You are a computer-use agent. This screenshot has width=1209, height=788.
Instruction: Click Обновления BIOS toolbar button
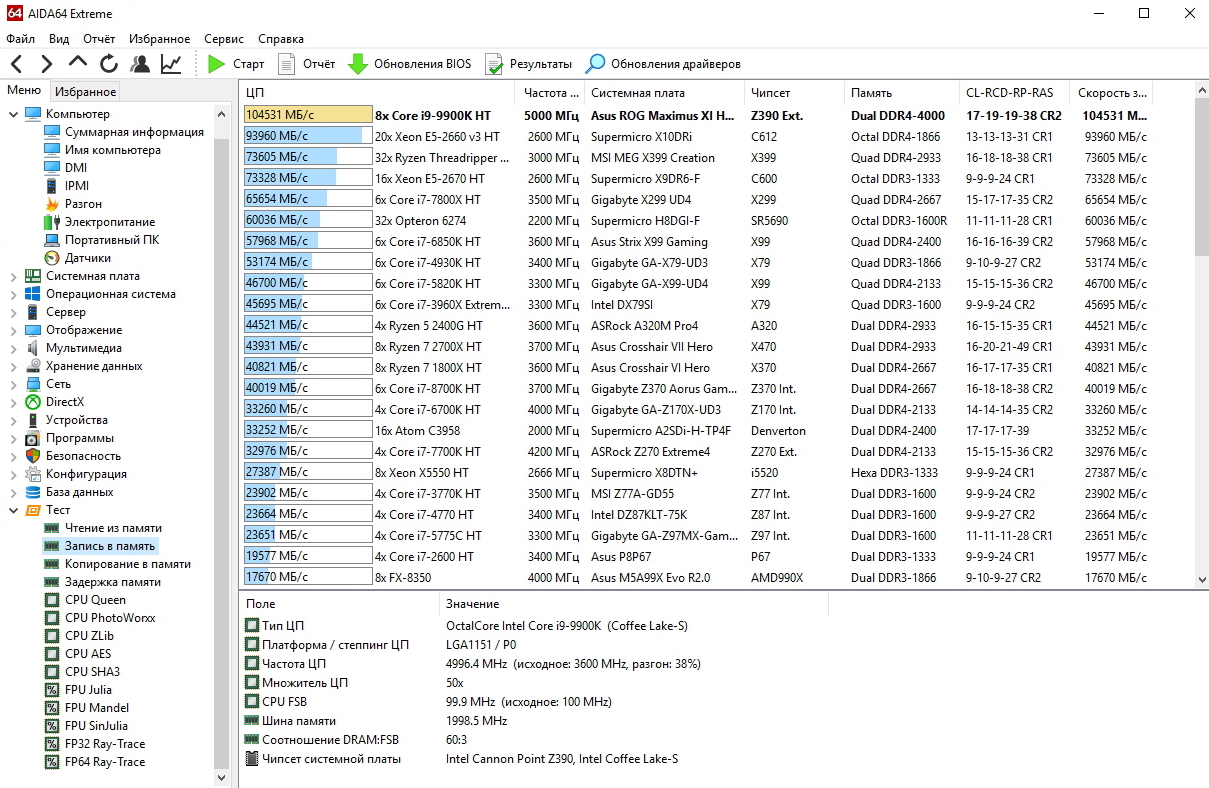[409, 64]
